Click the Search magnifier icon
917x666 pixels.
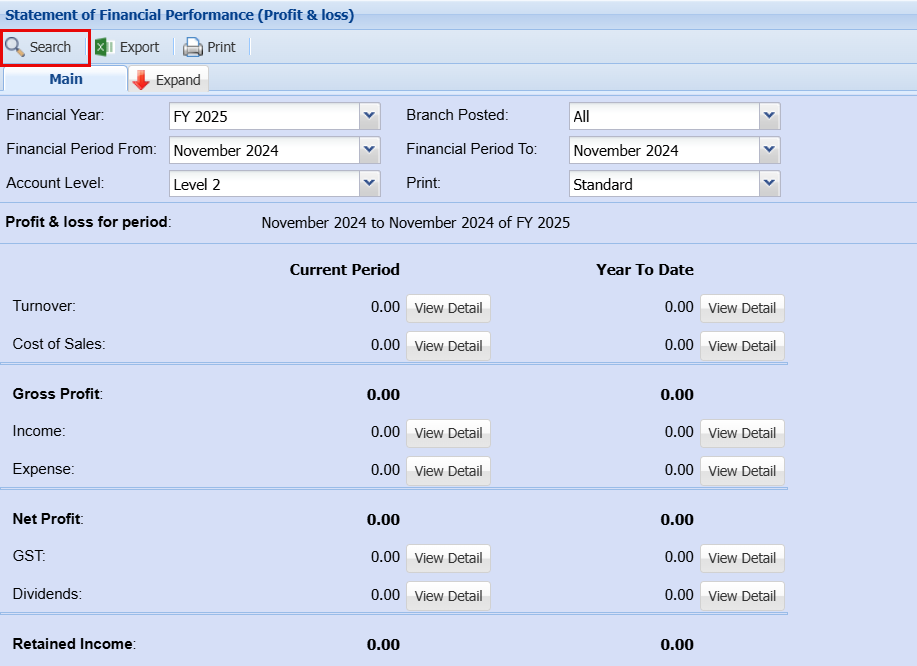coord(15,47)
